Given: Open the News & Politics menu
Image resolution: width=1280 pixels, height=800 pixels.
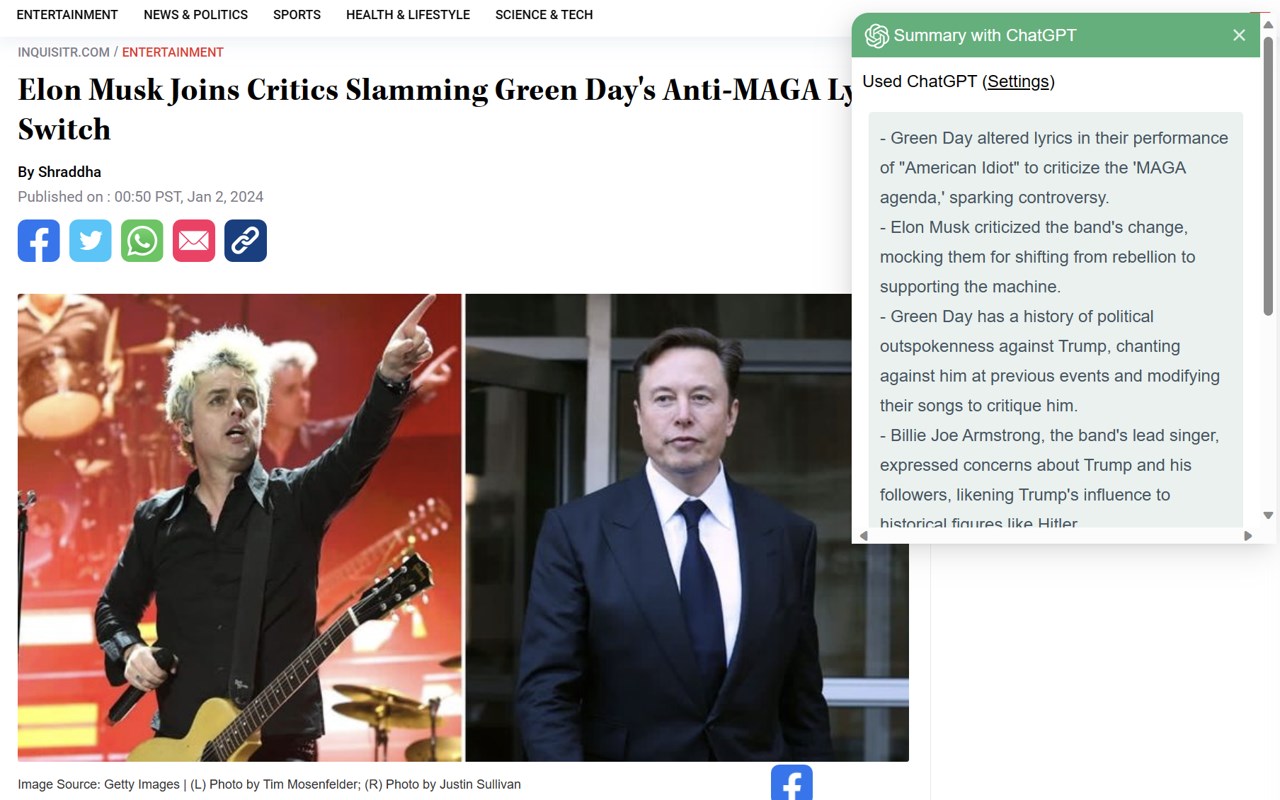Looking at the screenshot, I should (x=196, y=15).
